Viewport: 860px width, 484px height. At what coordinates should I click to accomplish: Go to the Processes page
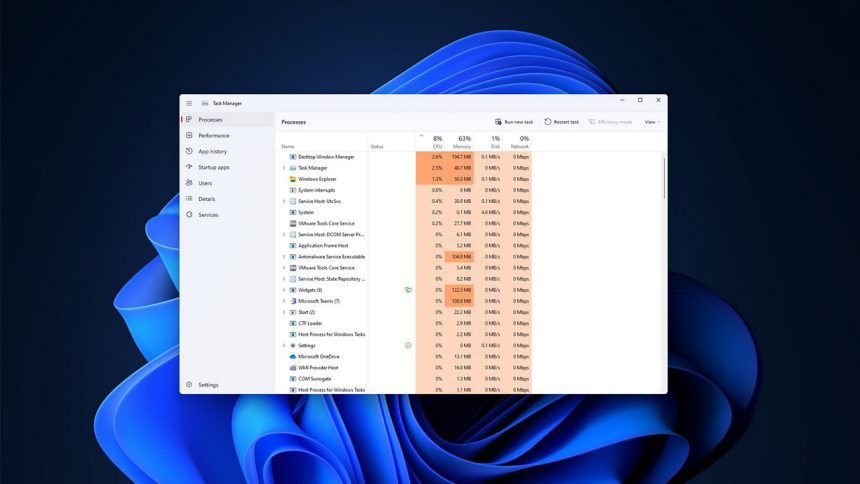pyautogui.click(x=227, y=119)
